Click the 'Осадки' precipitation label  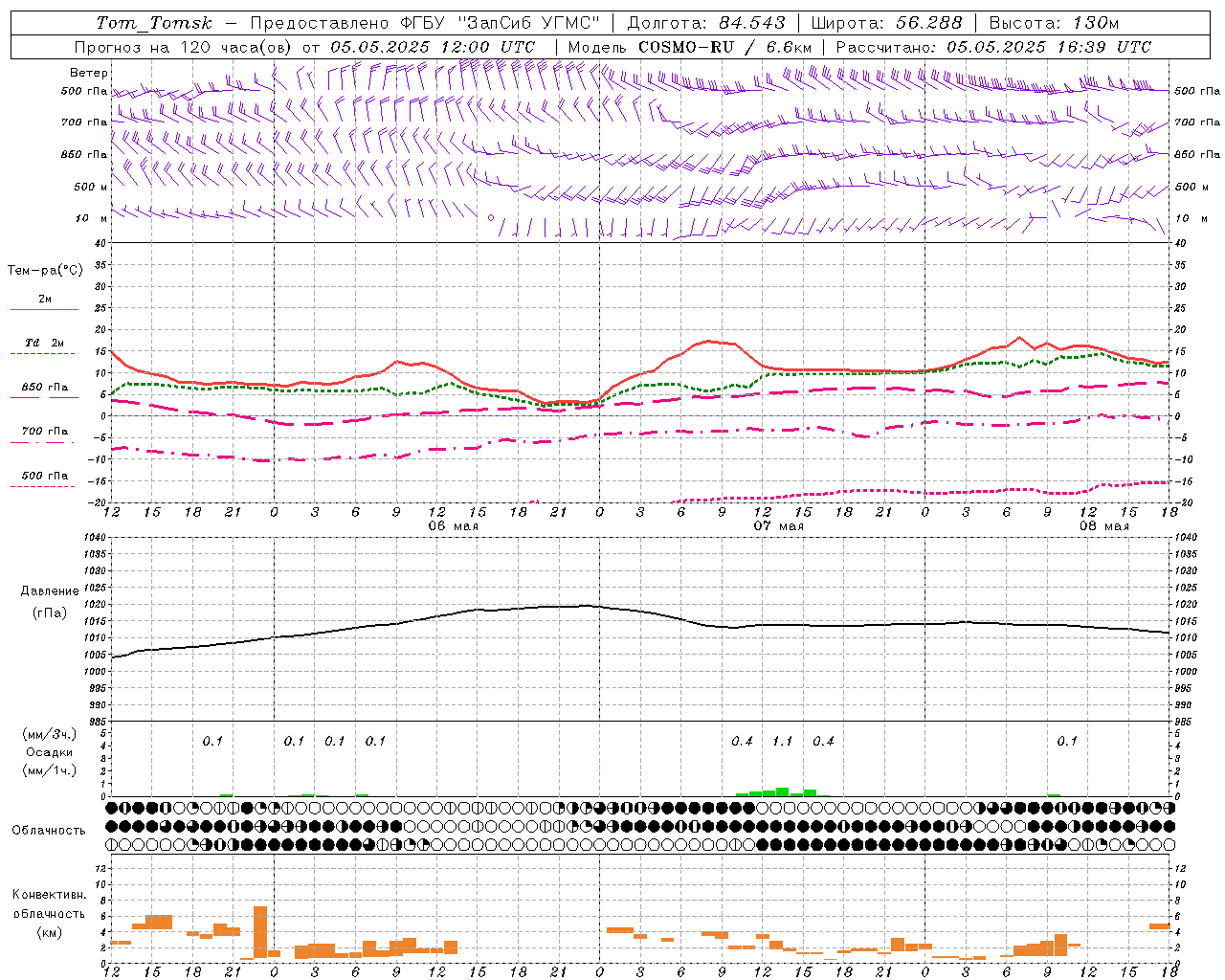50,752
